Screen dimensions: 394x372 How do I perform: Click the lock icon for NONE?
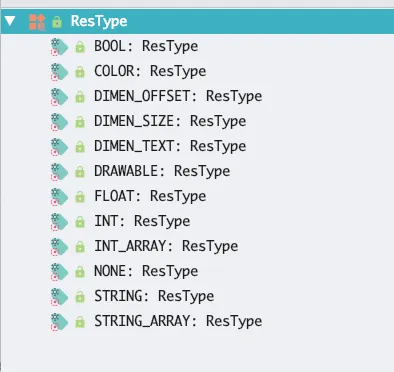[x=80, y=272]
